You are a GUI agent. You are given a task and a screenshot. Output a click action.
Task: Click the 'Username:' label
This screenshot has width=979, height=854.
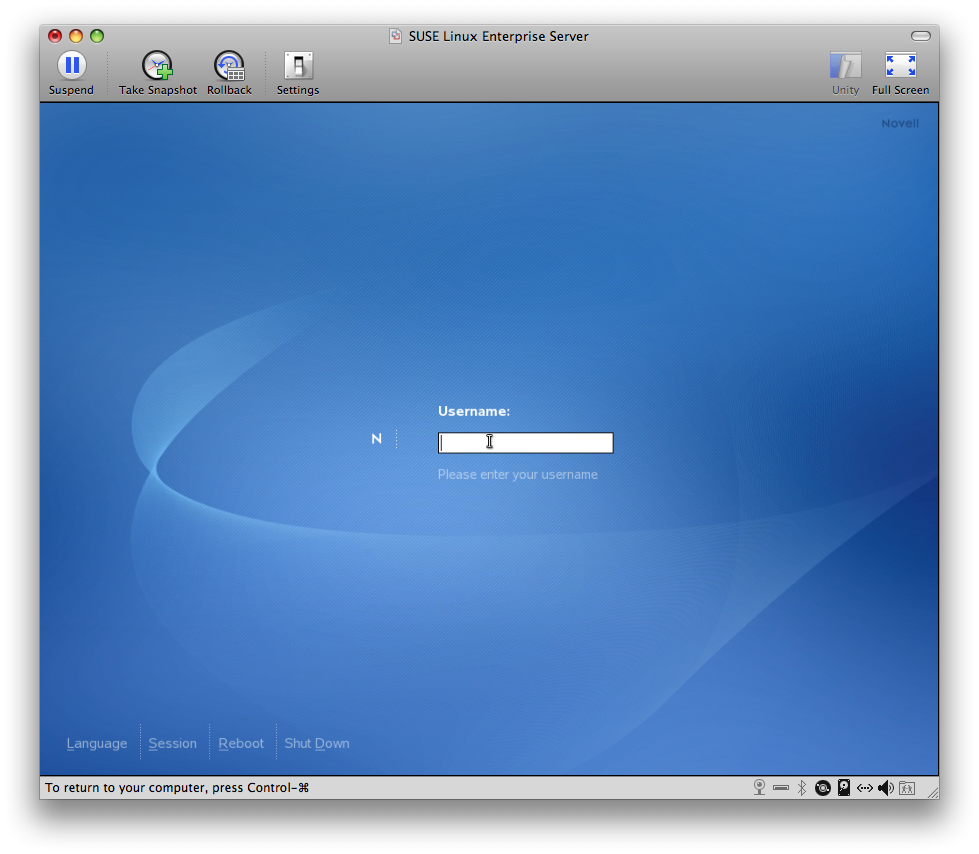pyautogui.click(x=474, y=411)
